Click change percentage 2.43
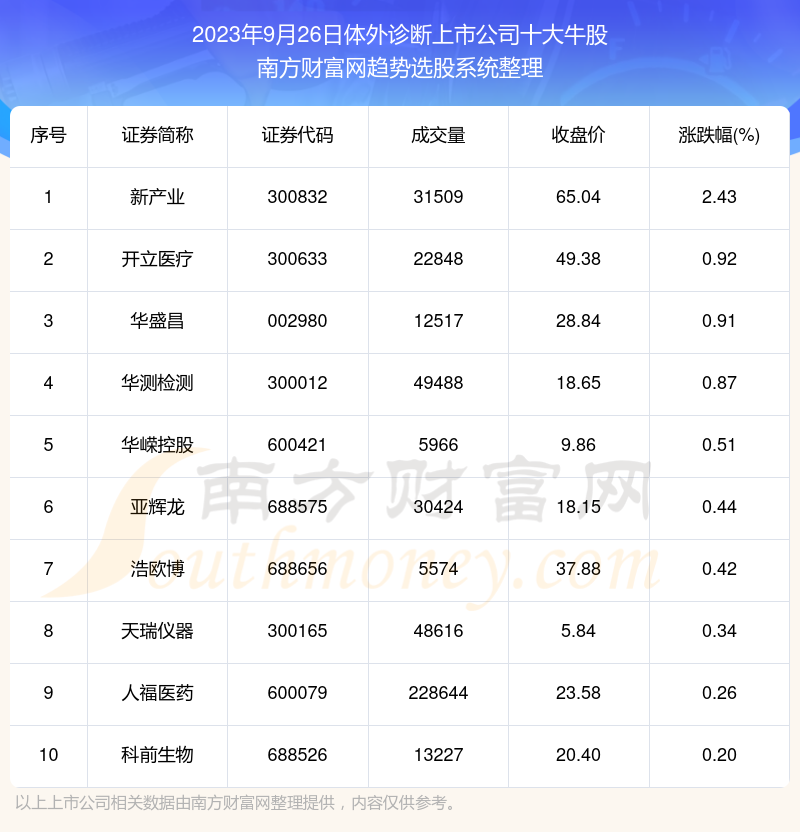Screen dimensions: 800x832 click(x=719, y=197)
